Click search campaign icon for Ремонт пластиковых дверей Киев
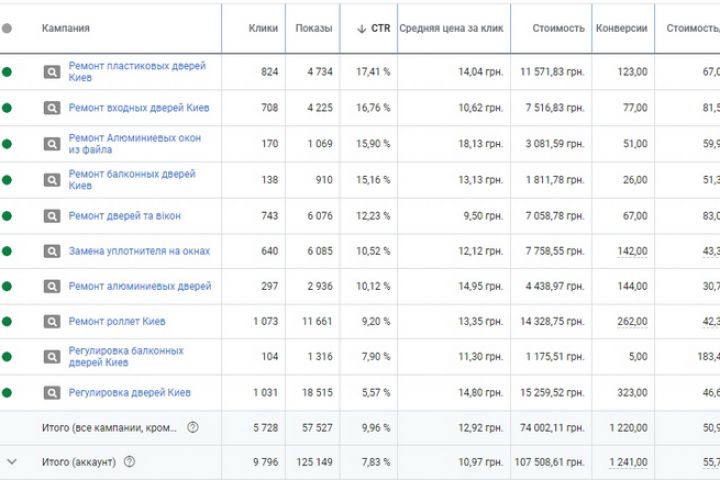Screen dimensions: 720x480 pos(52,72)
